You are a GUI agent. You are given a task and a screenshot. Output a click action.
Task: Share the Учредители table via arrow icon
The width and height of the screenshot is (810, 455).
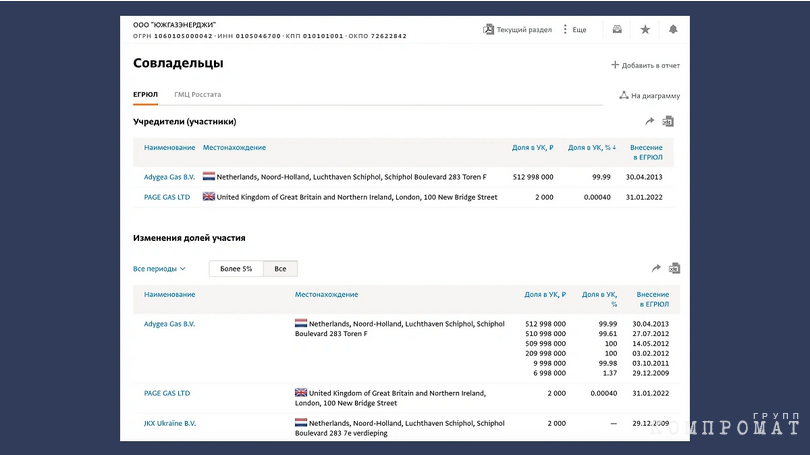[649, 121]
